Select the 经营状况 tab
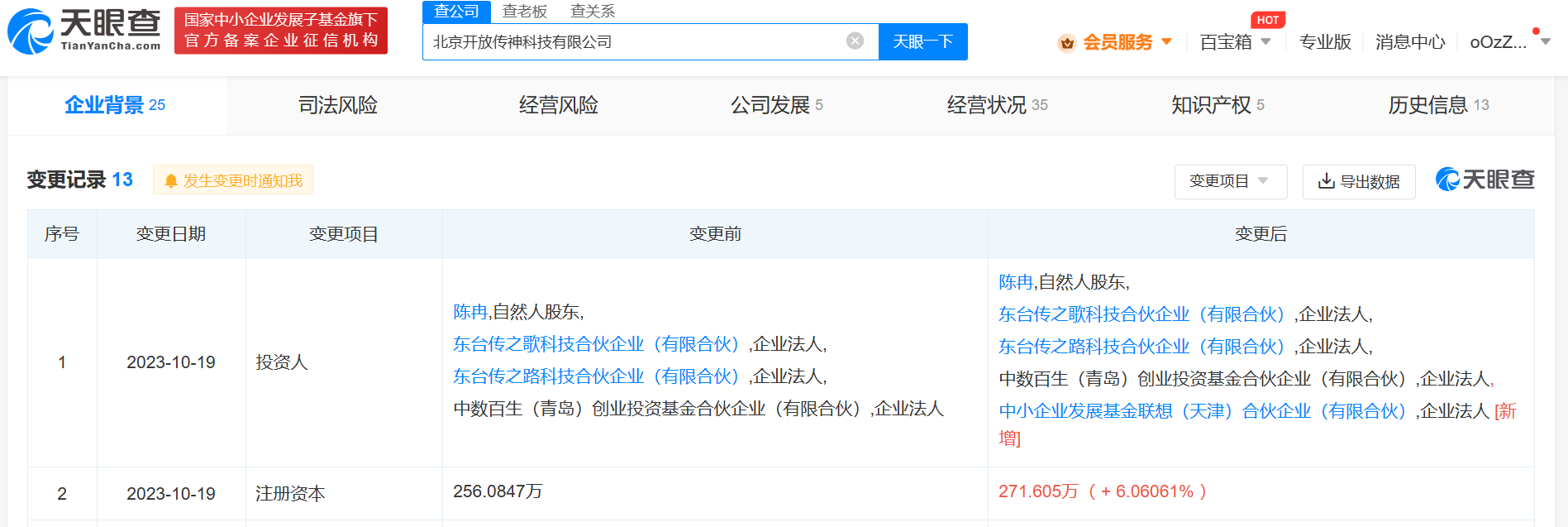This screenshot has width=1568, height=527. point(998,105)
